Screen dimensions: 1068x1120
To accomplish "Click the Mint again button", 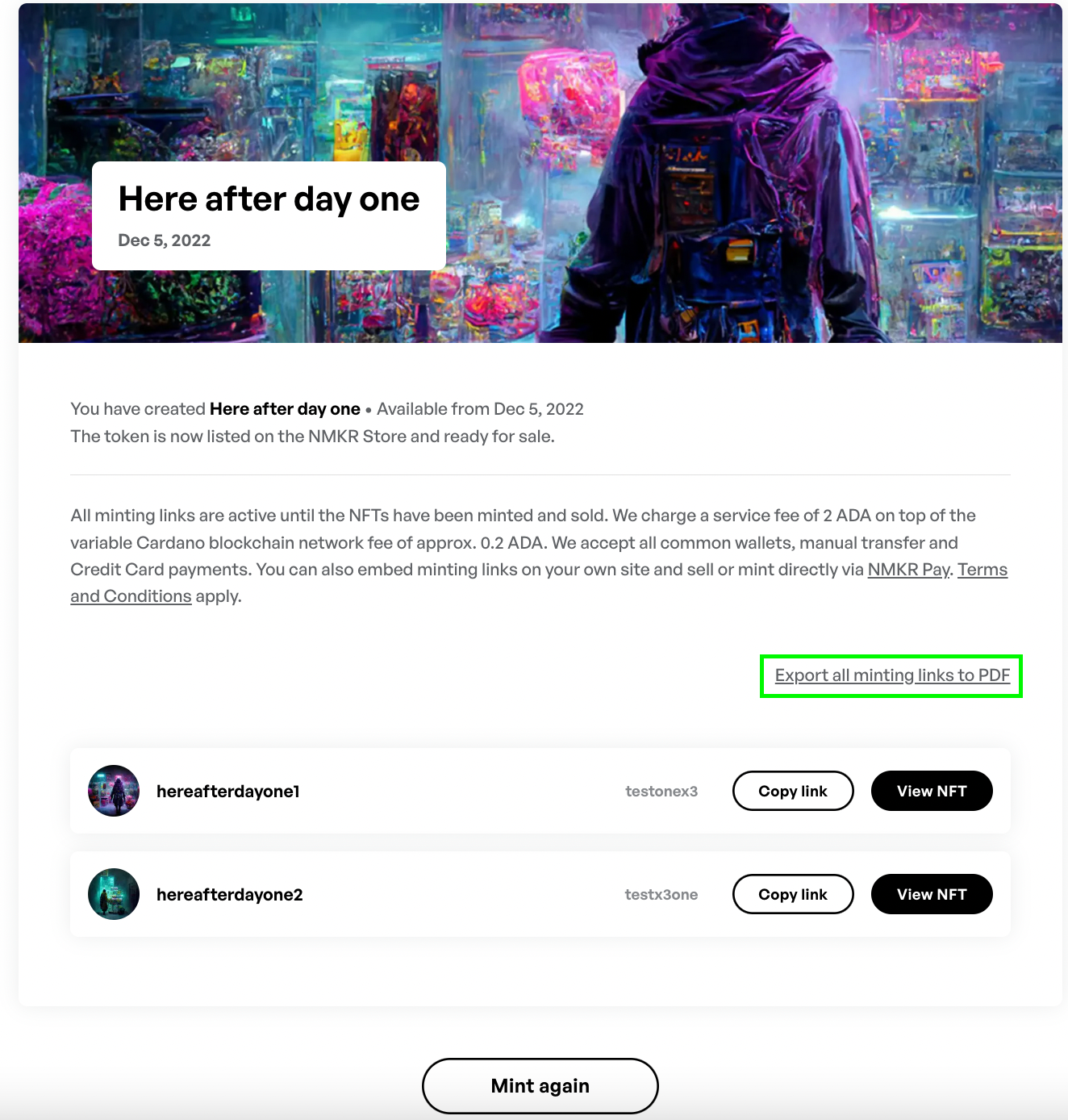I will 540,1086.
